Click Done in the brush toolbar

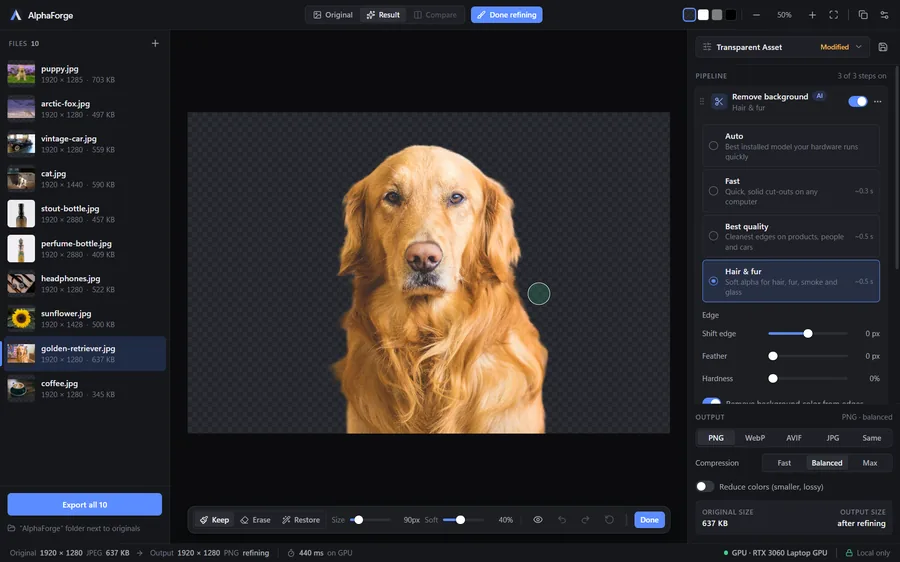tap(649, 520)
